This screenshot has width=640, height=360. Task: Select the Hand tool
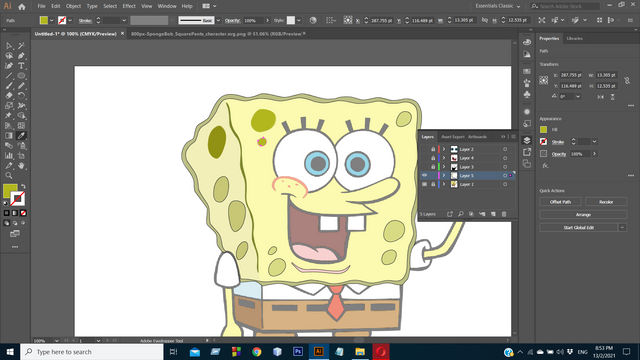tap(21, 166)
